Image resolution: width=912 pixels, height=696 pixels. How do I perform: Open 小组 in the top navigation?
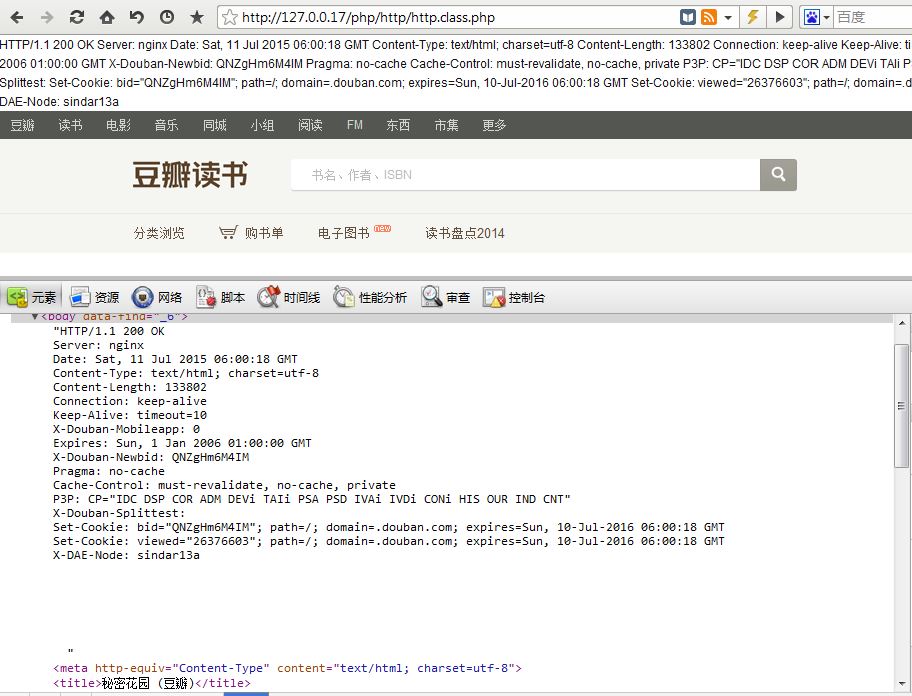[x=262, y=125]
